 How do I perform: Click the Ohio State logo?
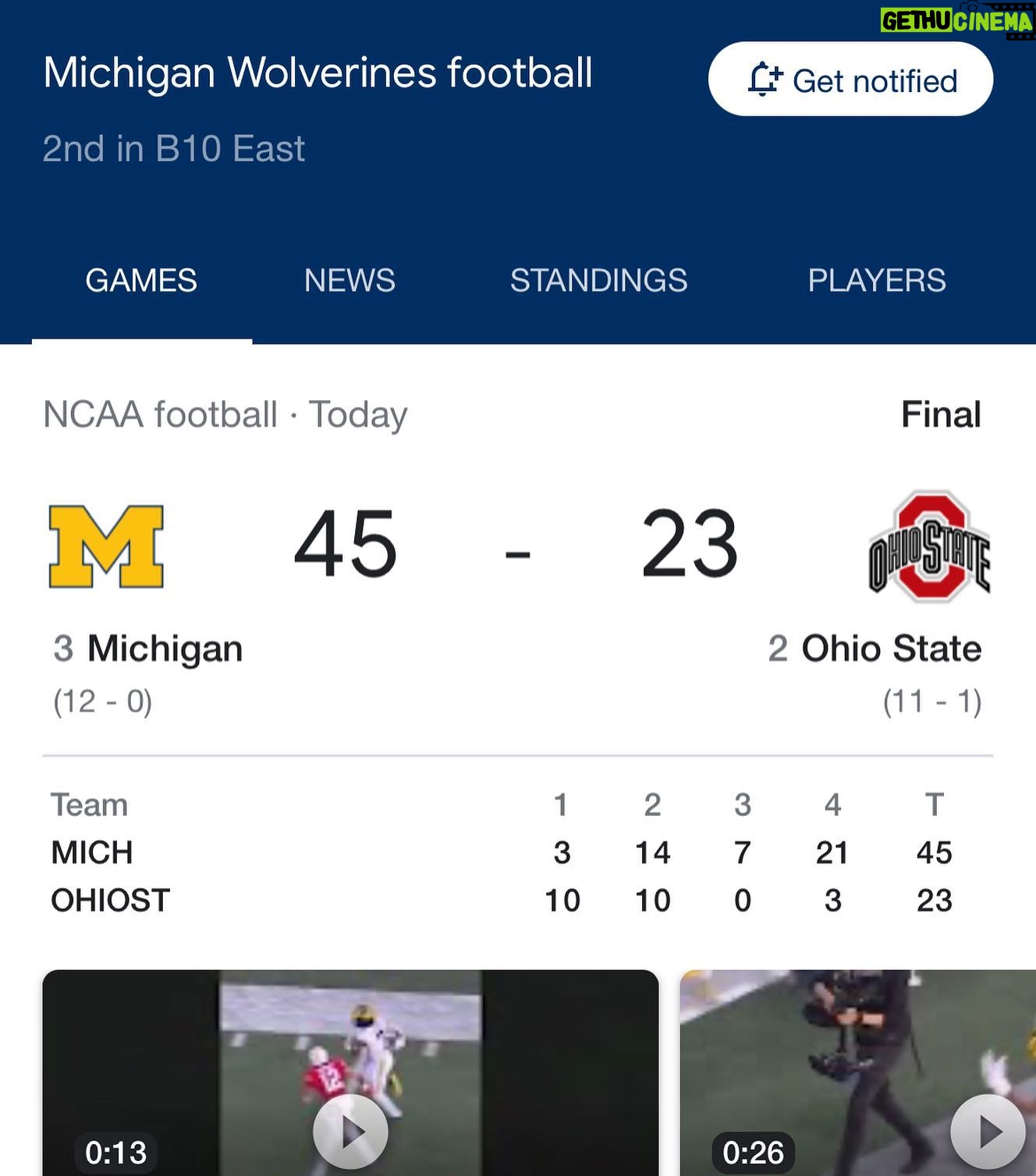tap(929, 546)
